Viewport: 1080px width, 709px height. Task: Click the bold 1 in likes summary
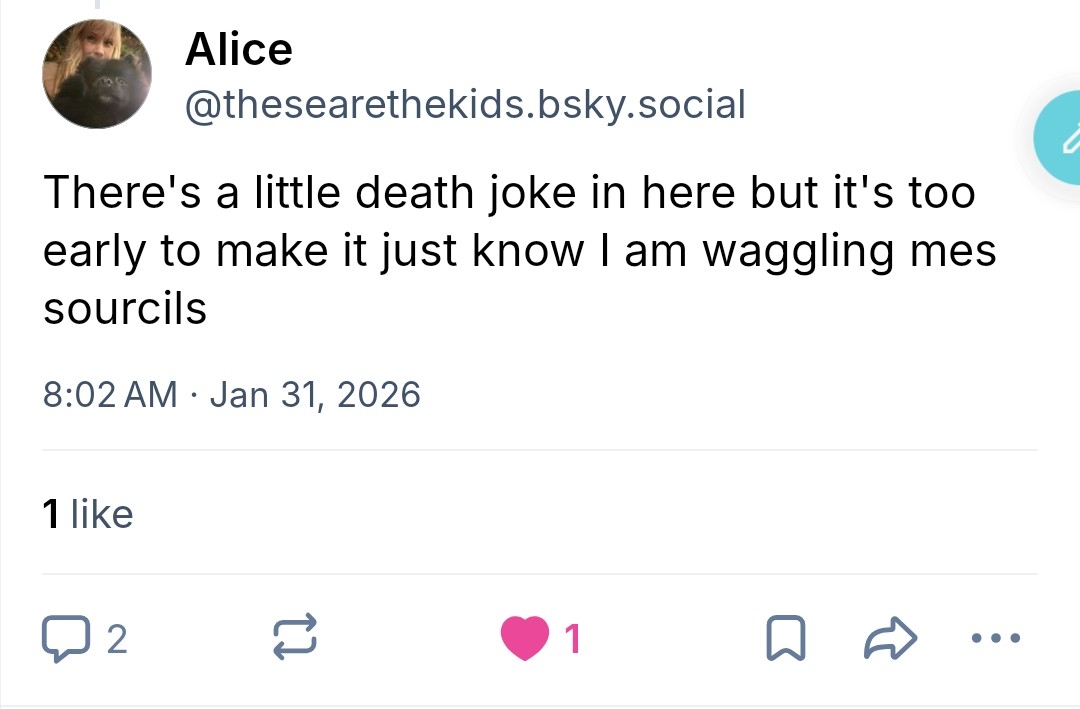(x=50, y=514)
